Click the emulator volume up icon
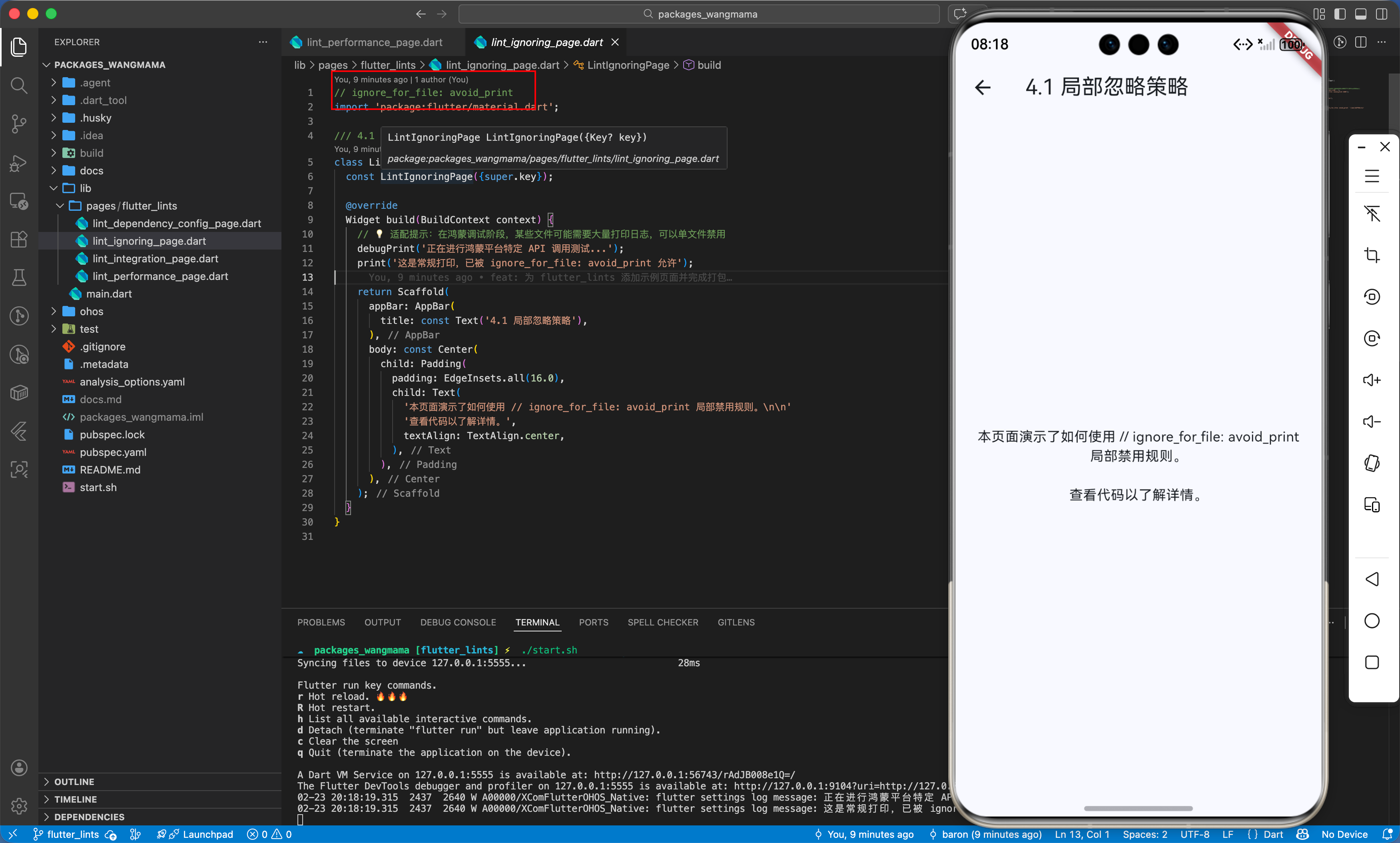 [x=1372, y=380]
